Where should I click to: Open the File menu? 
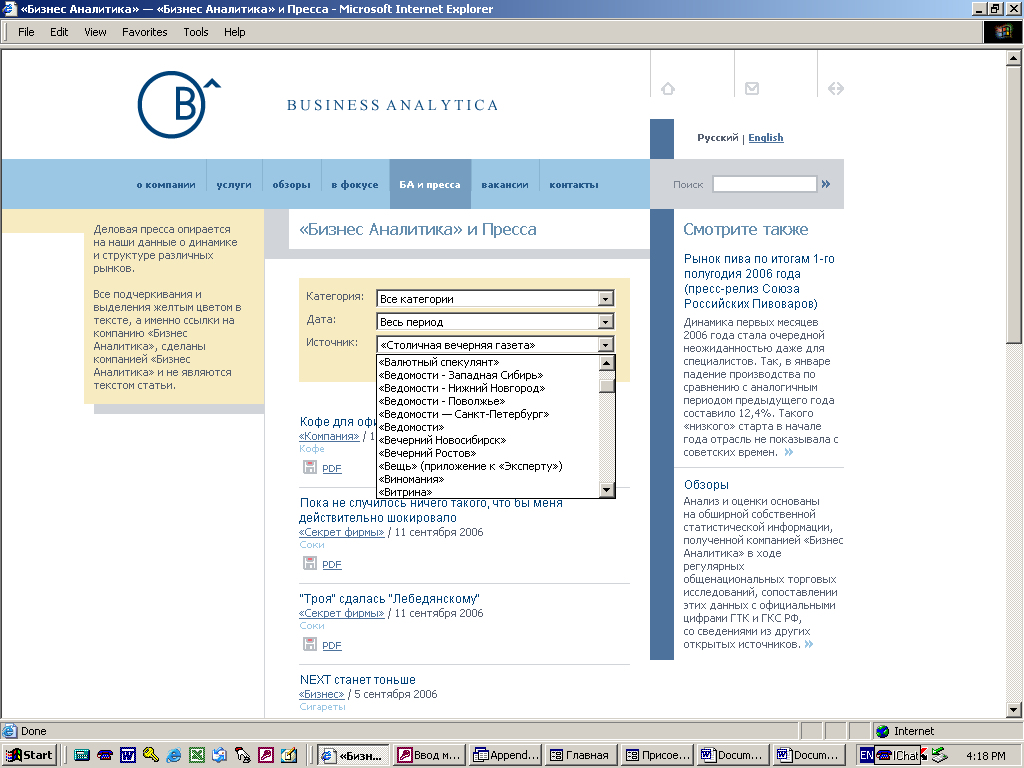pos(26,32)
